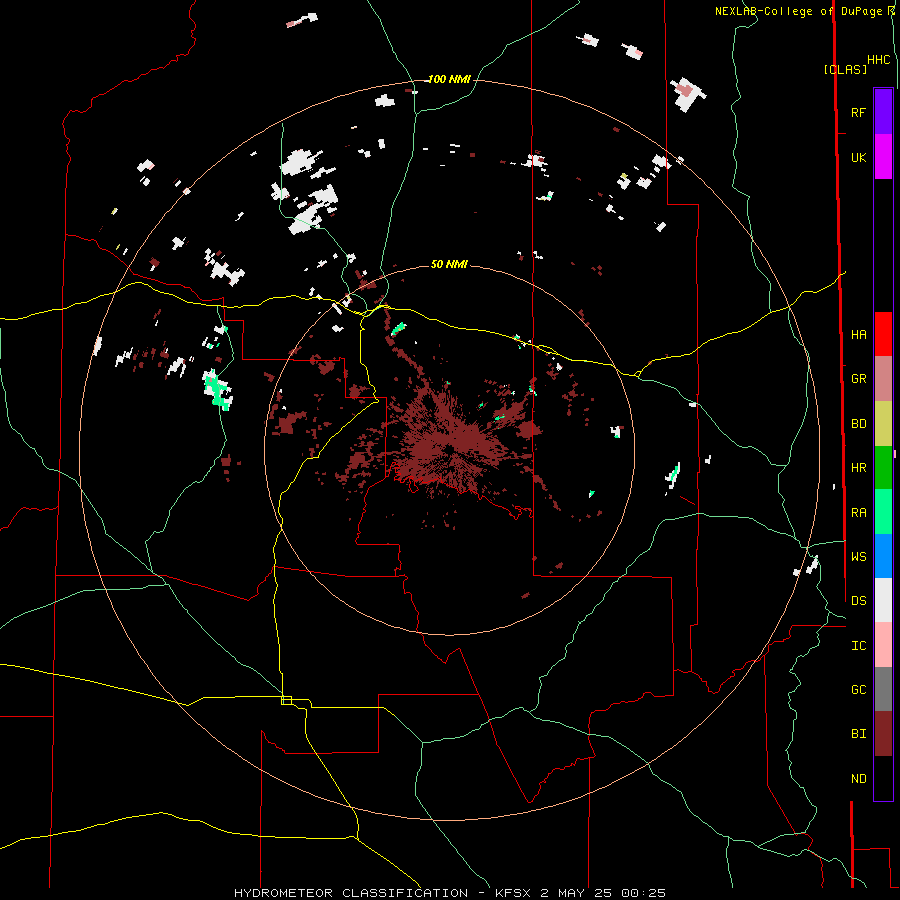Click the Hydrometeor Classification KFSX caption
The height and width of the screenshot is (900, 900).
[449, 893]
